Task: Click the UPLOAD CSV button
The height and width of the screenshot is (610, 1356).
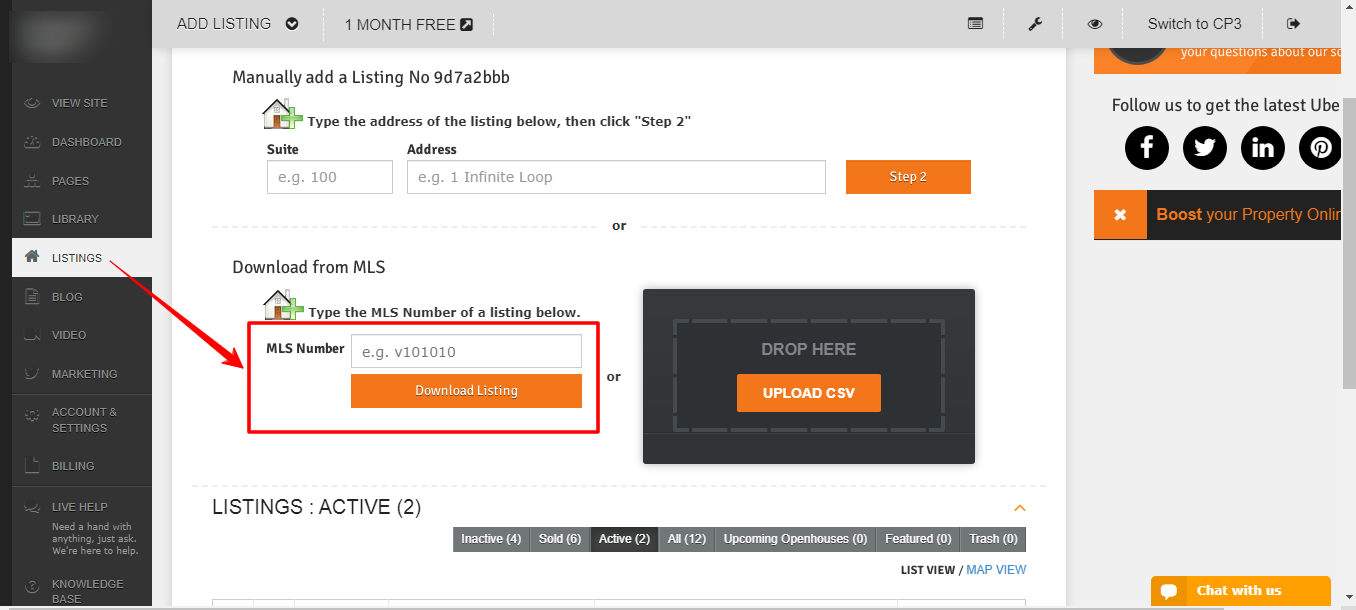Action: [x=809, y=393]
